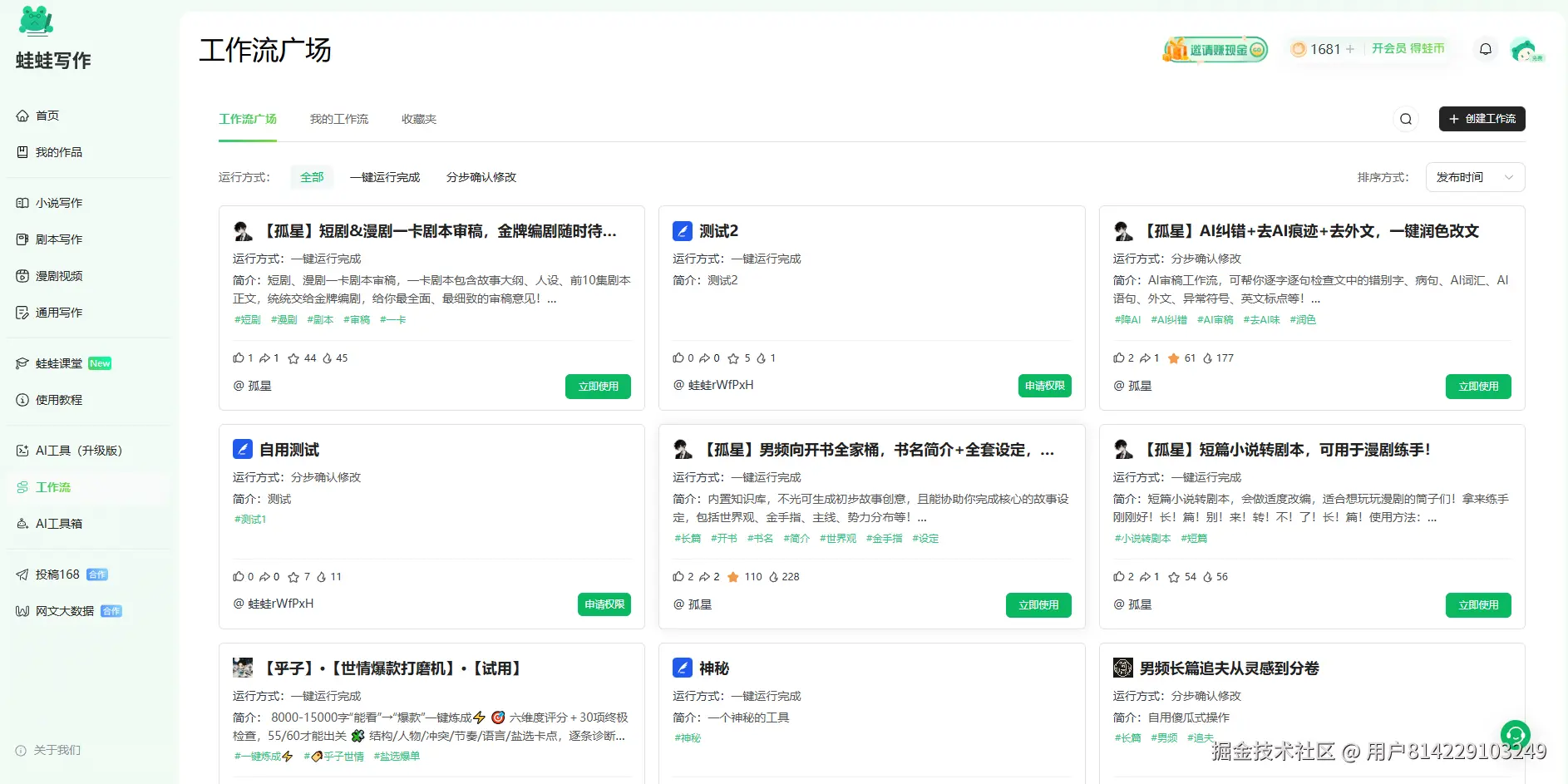Click the #降AI tag
The width and height of the screenshot is (1568, 784).
pos(1127,319)
